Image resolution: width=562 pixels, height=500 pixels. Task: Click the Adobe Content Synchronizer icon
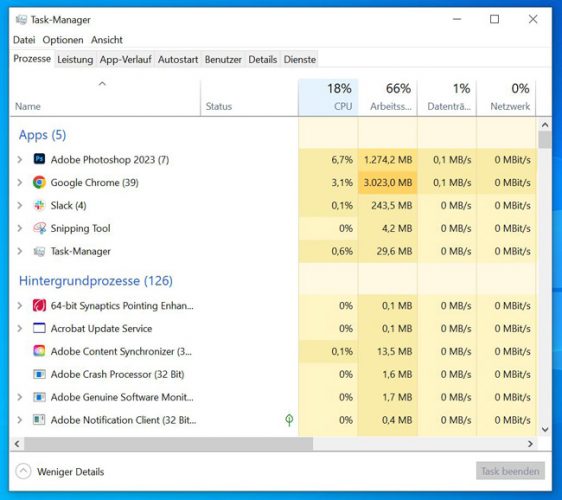(39, 351)
